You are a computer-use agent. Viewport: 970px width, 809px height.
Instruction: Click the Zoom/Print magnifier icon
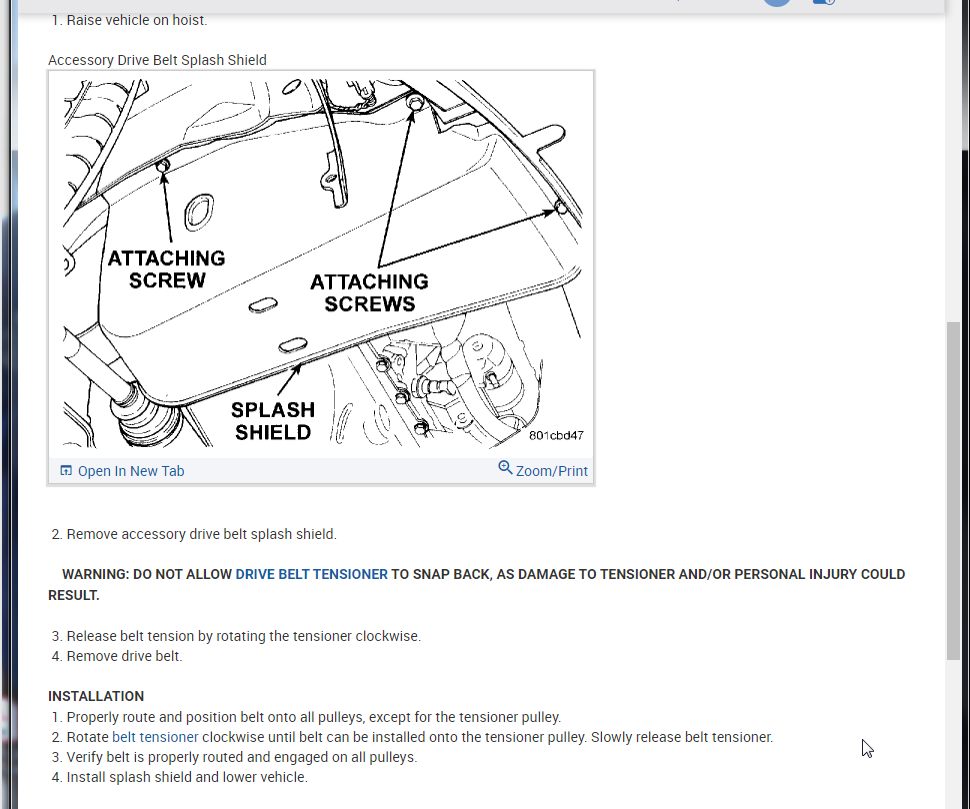505,468
